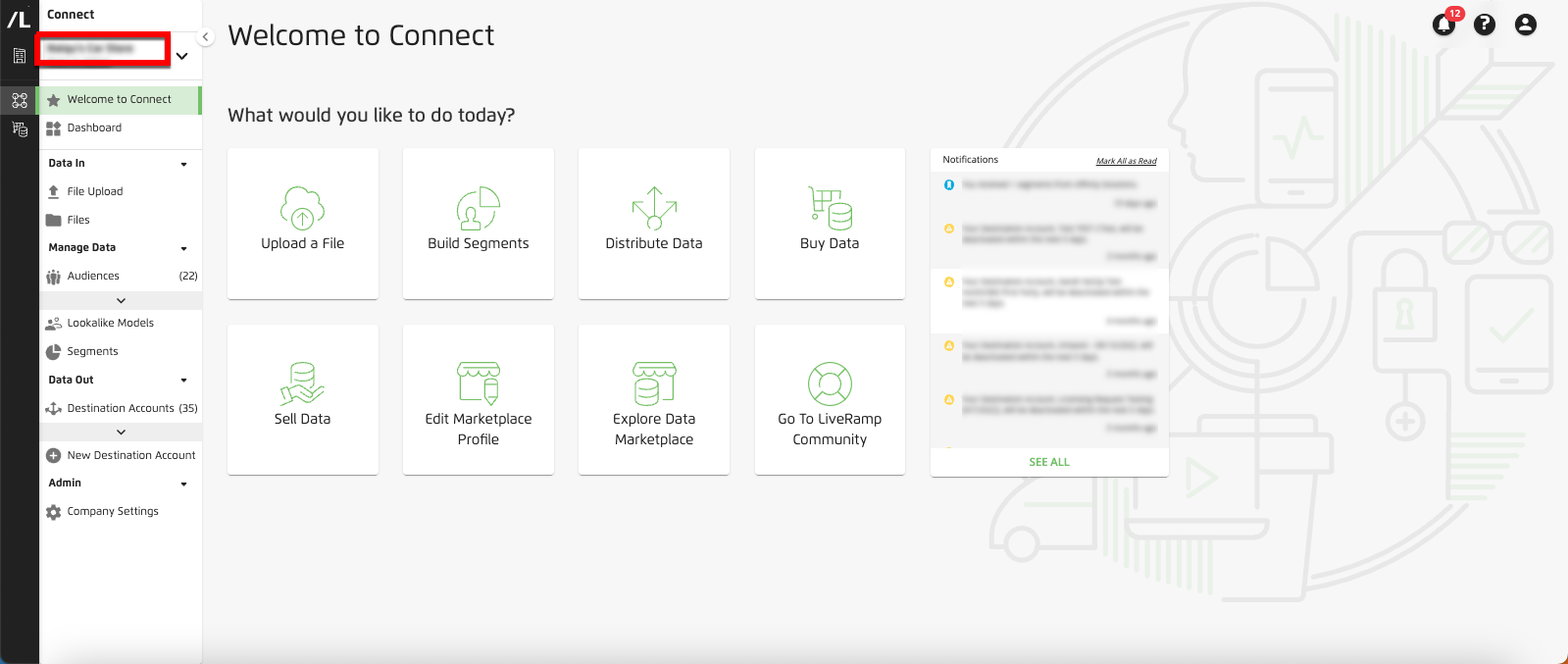Click the Build Segments pie icon
The height and width of the screenshot is (664, 1568).
pos(479,208)
